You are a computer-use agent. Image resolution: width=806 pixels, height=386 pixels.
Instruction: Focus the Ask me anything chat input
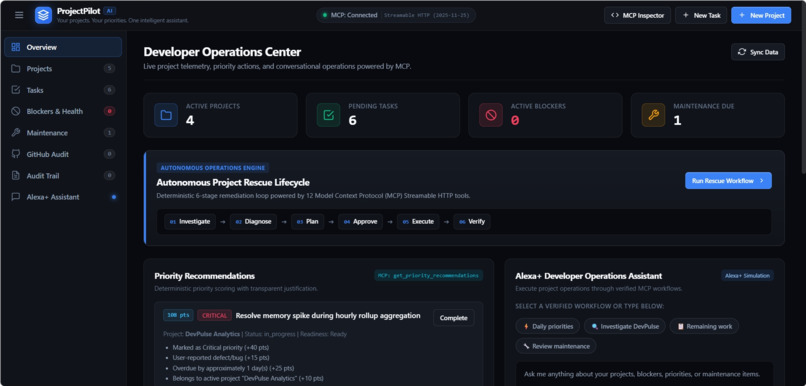point(645,374)
